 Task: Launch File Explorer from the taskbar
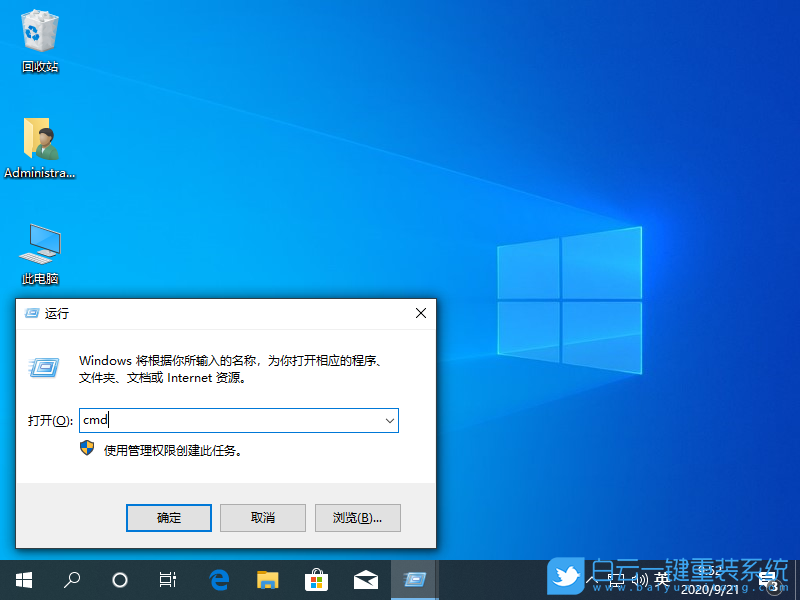click(x=266, y=579)
